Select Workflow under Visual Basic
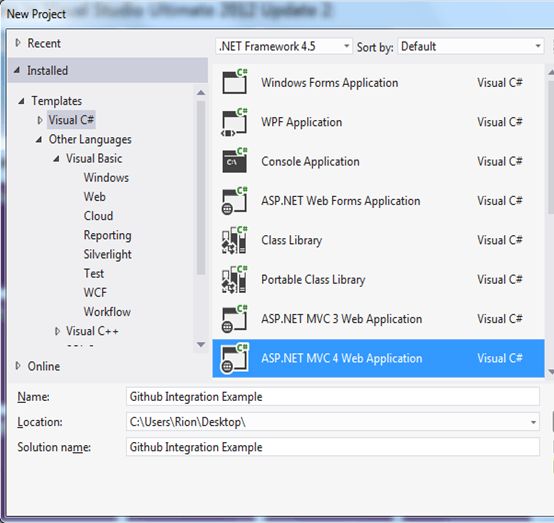 (x=107, y=312)
